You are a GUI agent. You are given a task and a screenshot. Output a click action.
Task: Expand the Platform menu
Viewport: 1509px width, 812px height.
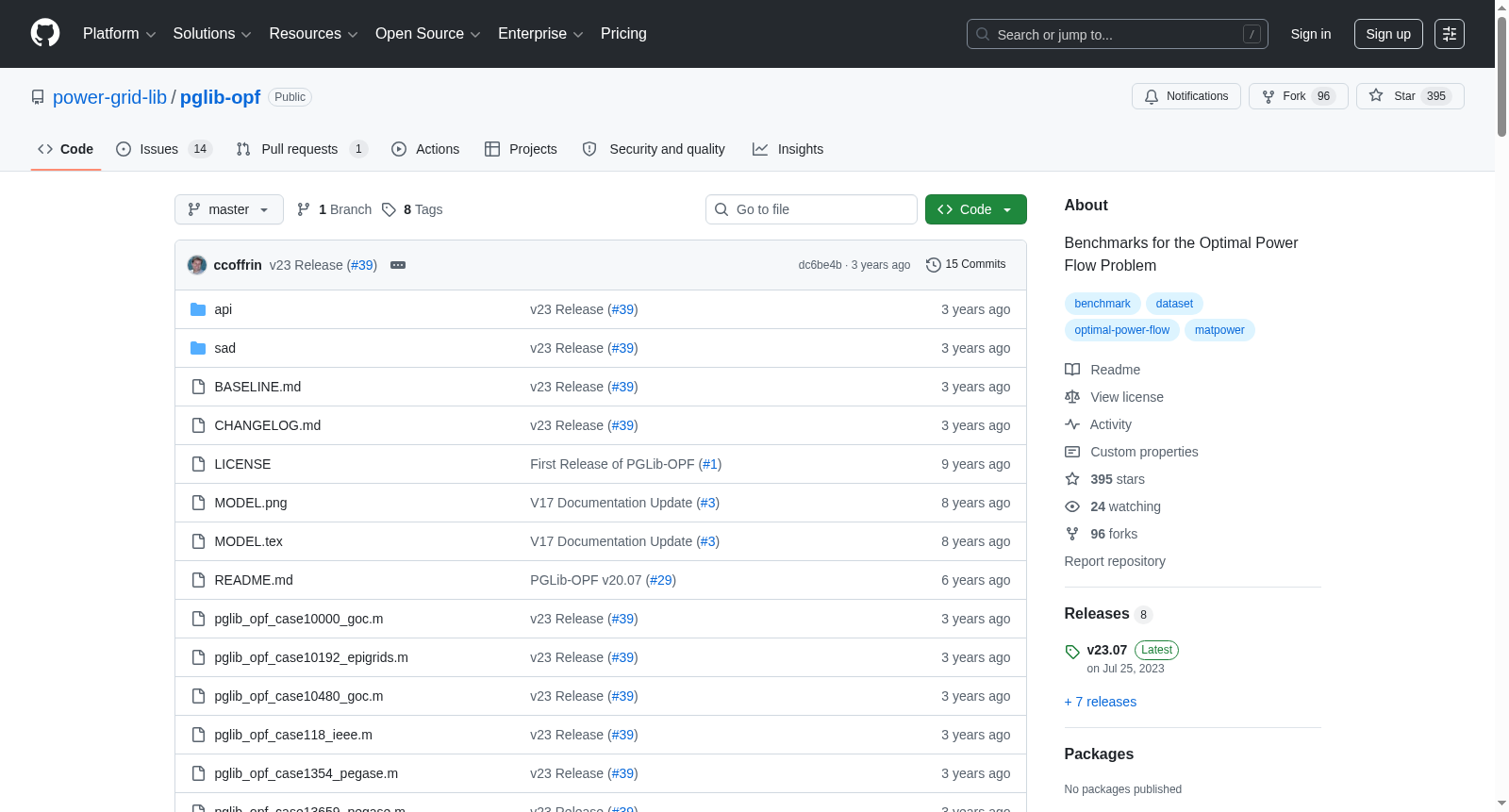coord(120,34)
